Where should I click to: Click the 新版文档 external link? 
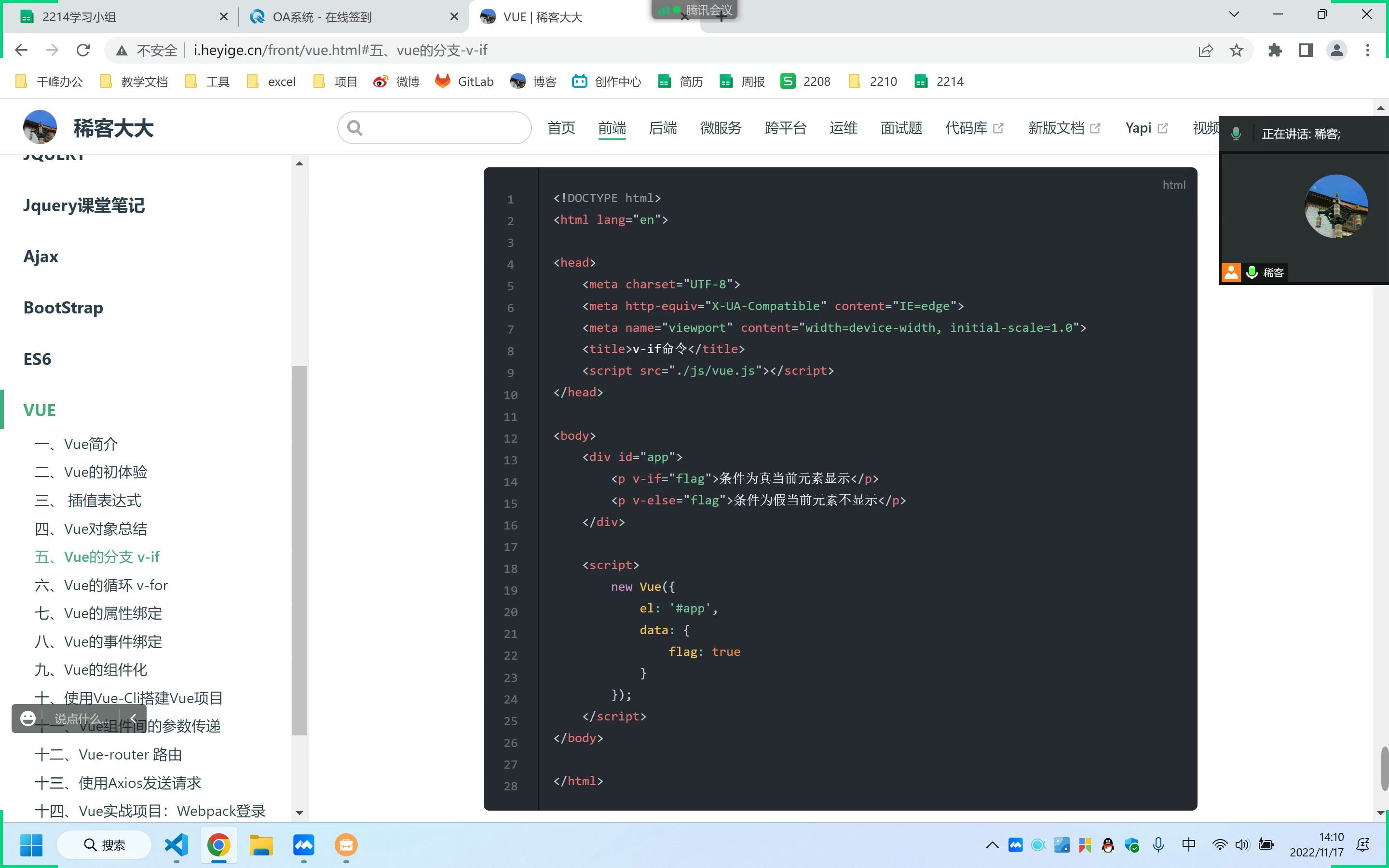point(1064,127)
